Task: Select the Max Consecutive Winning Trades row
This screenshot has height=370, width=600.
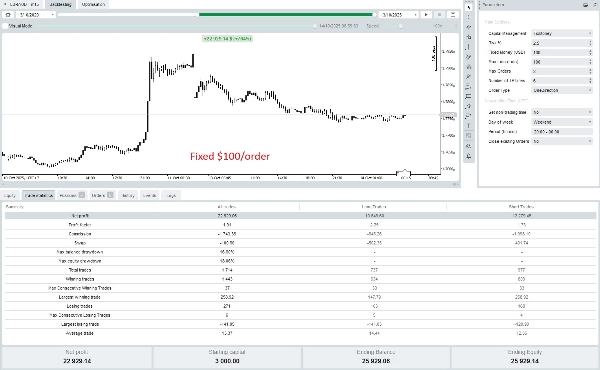Action: [x=300, y=288]
